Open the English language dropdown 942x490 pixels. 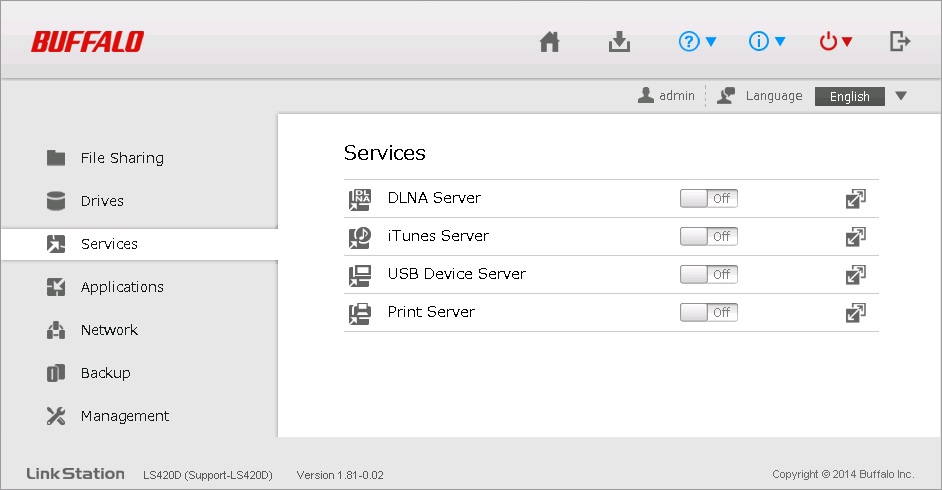click(x=861, y=97)
